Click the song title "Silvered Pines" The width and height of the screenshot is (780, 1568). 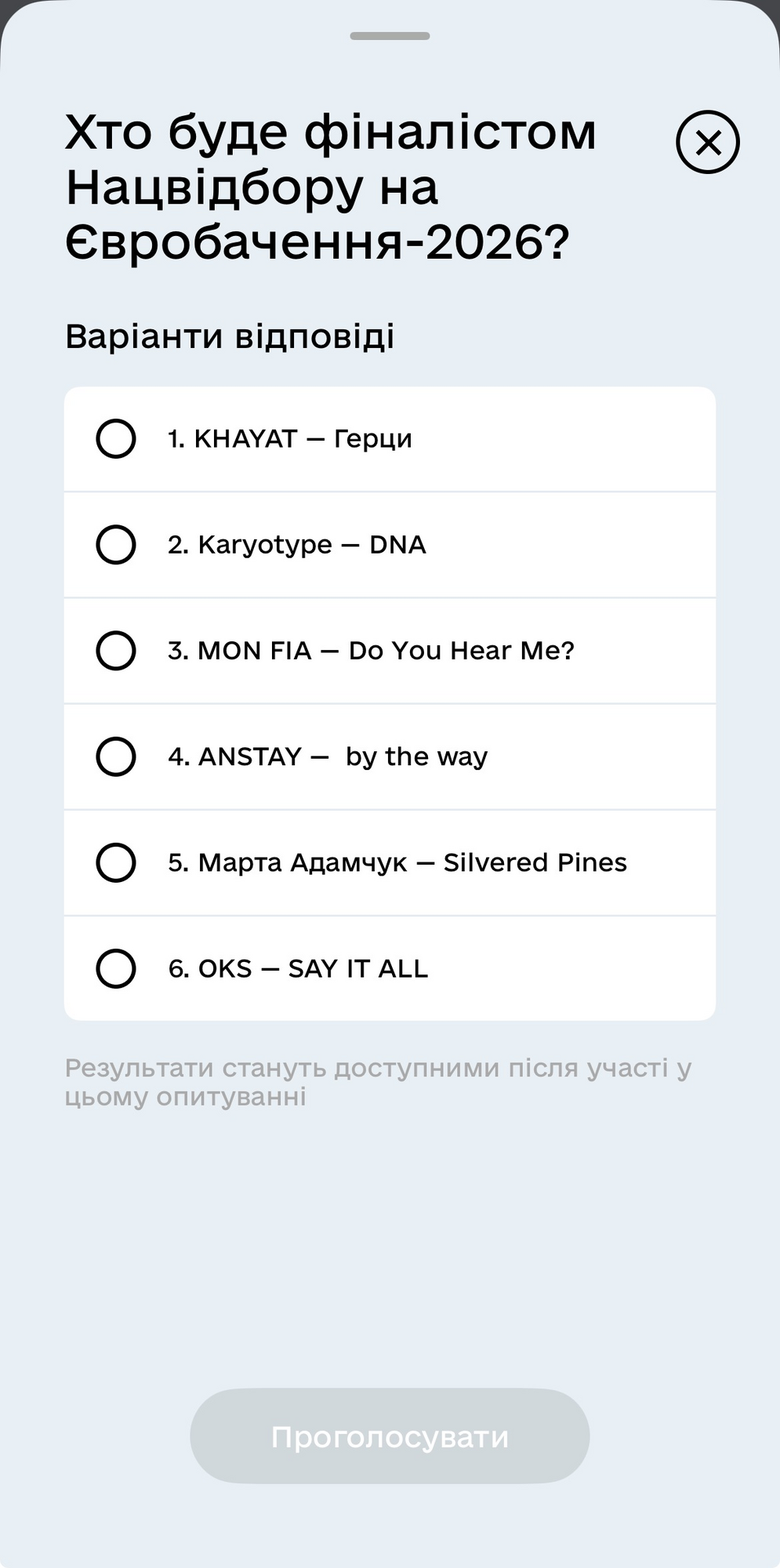535,862
